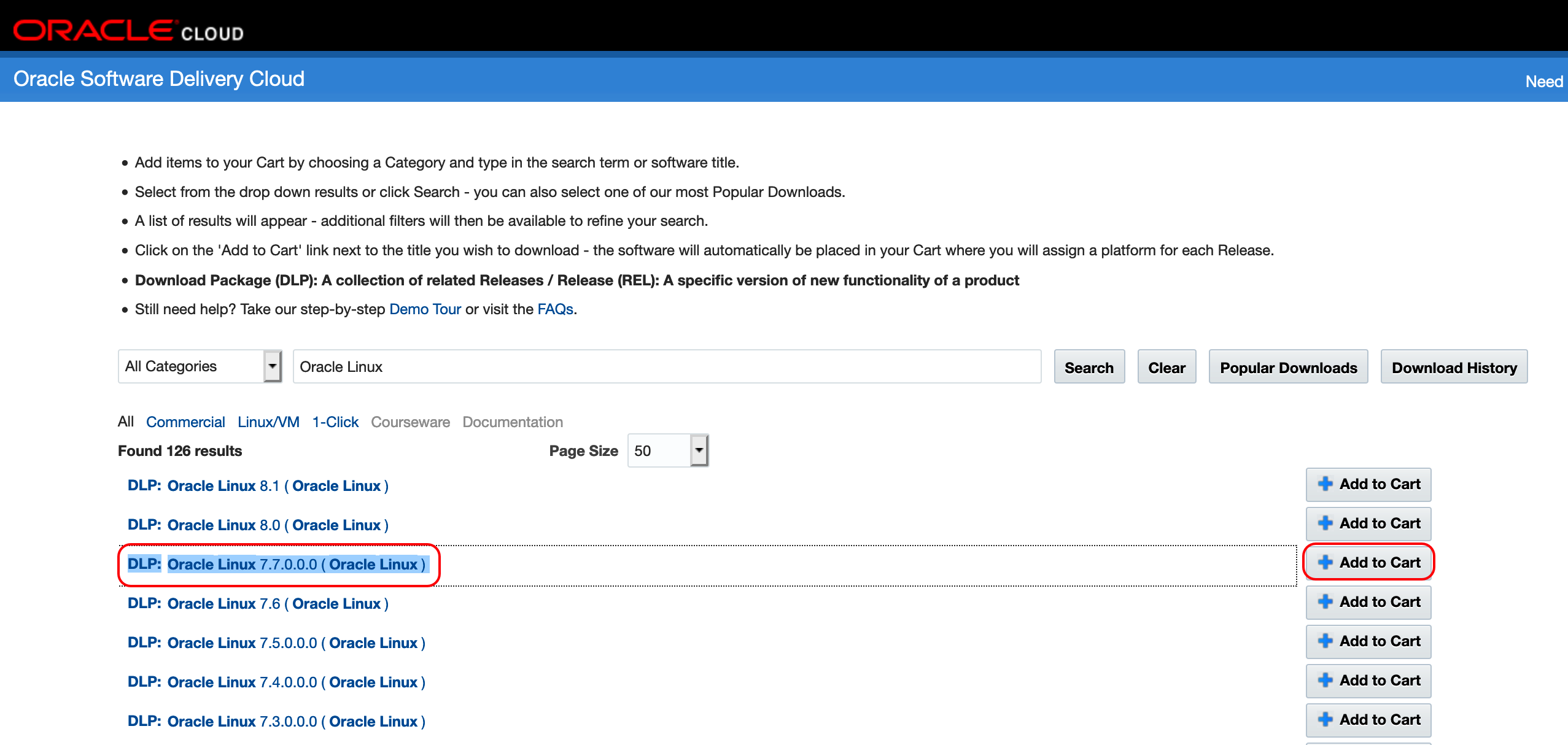Open the Demo Tour link
Viewport: 1568px width, 745px height.
click(425, 309)
